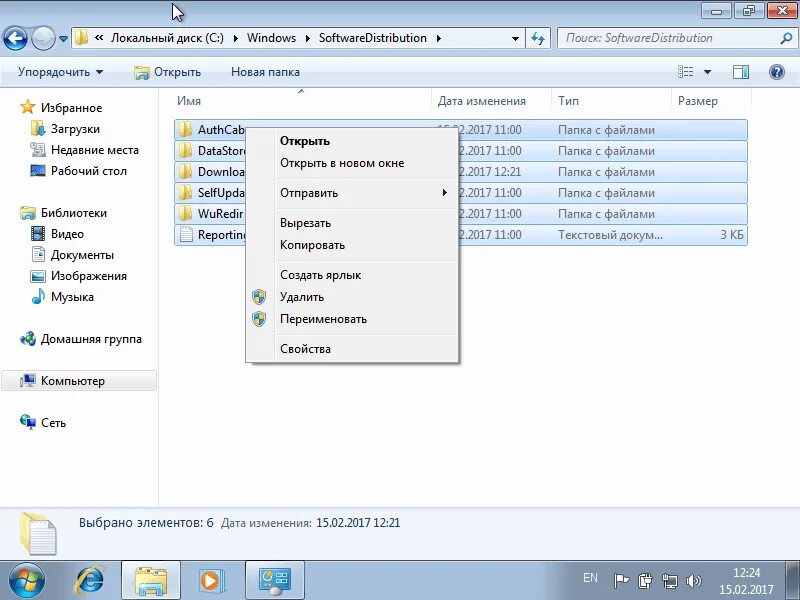Image resolution: width=800 pixels, height=600 pixels.
Task: Launch Windows Media Player from taskbar
Action: [210, 580]
